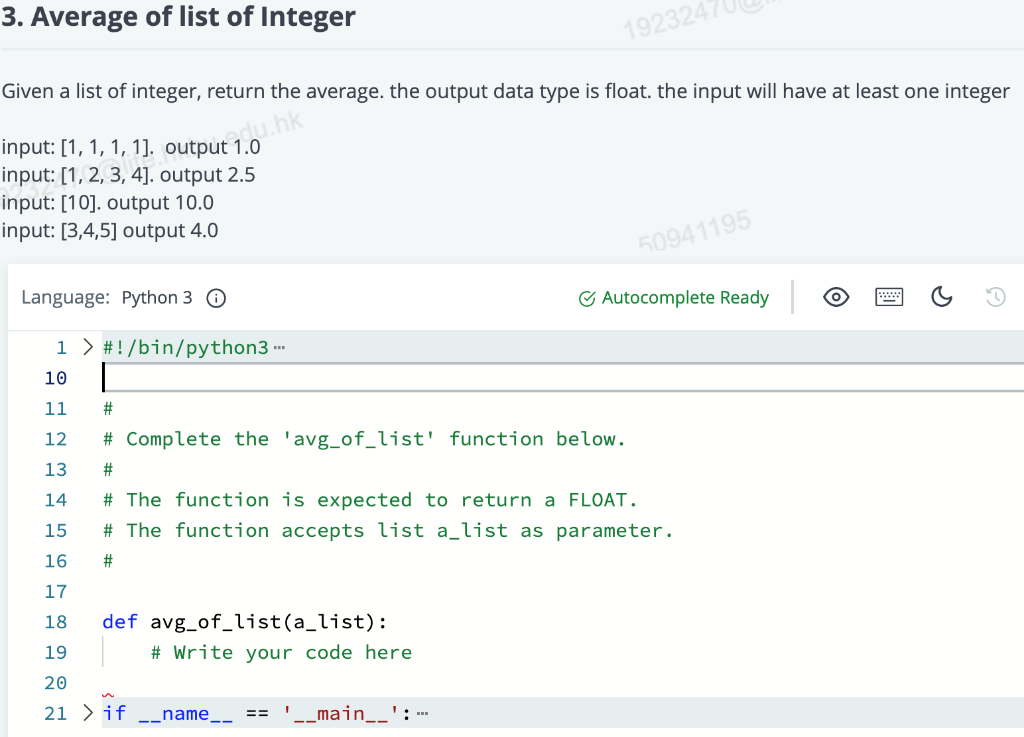
Task: Open keyboard shortcuts icon in editor toolbar
Action: pyautogui.click(x=889, y=296)
